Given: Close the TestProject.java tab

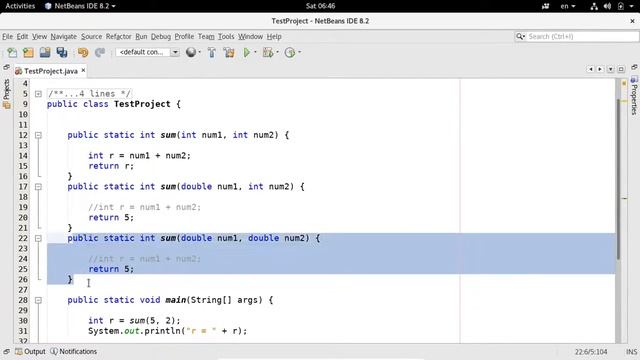Looking at the screenshot, I should 83,70.
